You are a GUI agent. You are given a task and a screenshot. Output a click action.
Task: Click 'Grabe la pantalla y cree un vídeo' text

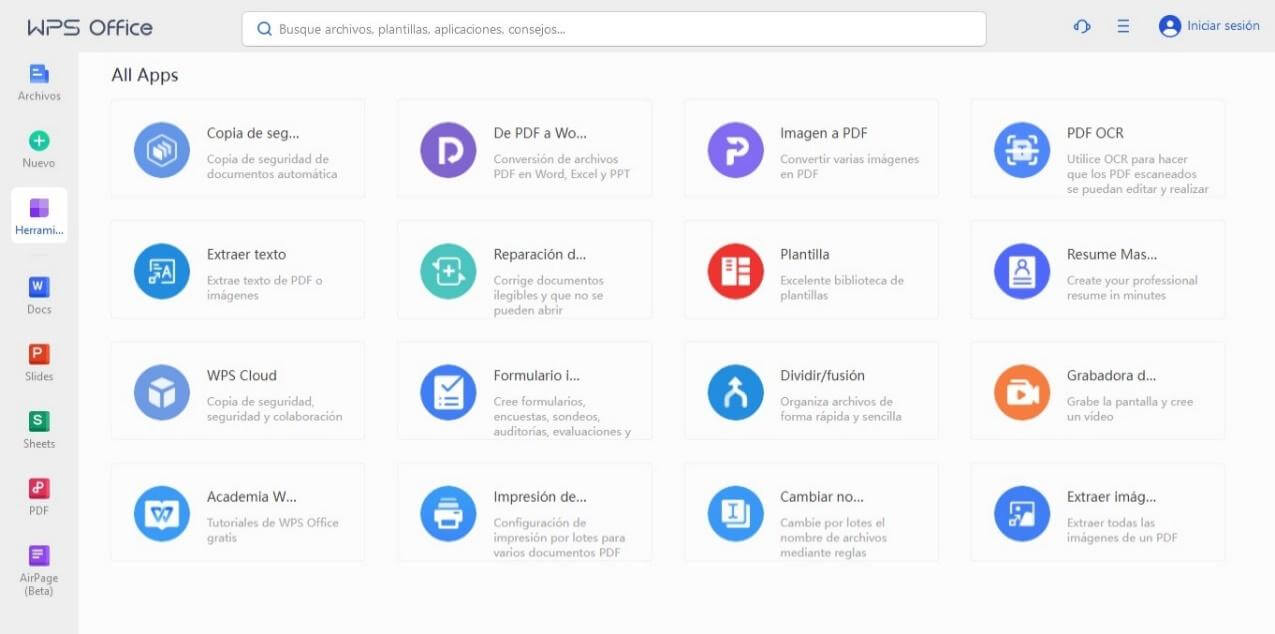click(1130, 409)
